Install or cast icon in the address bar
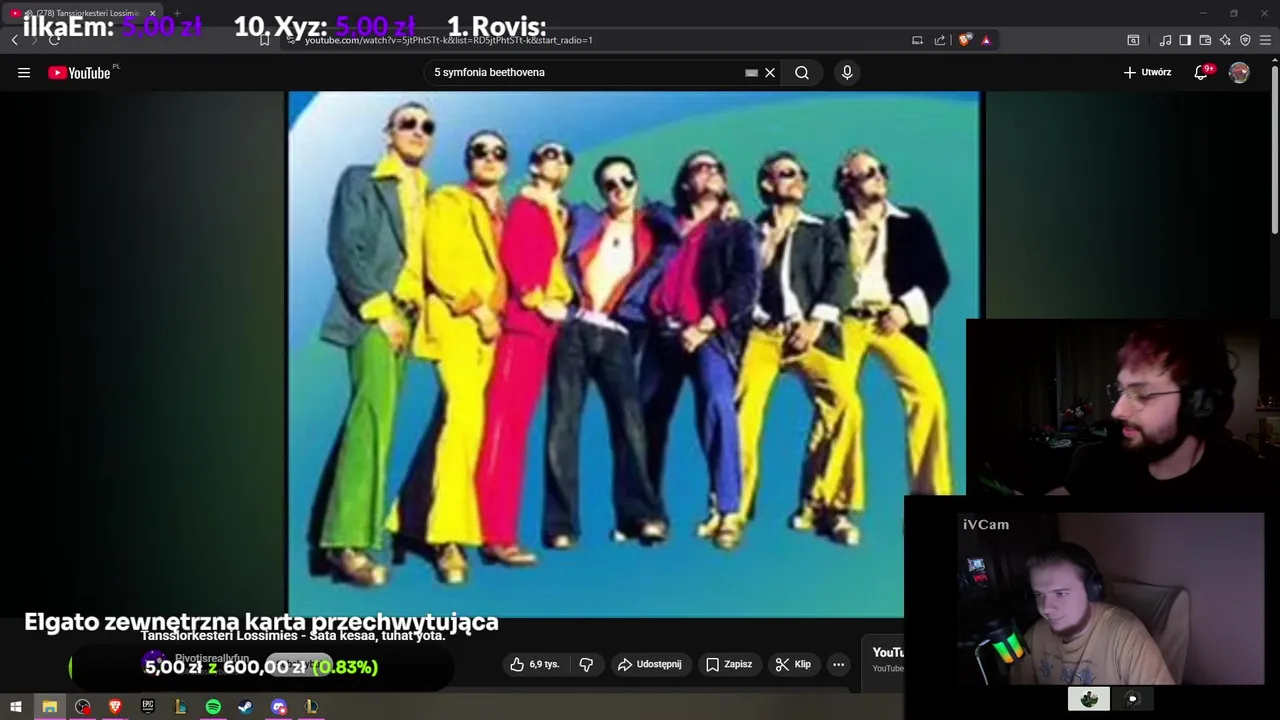The height and width of the screenshot is (720, 1280). click(917, 40)
